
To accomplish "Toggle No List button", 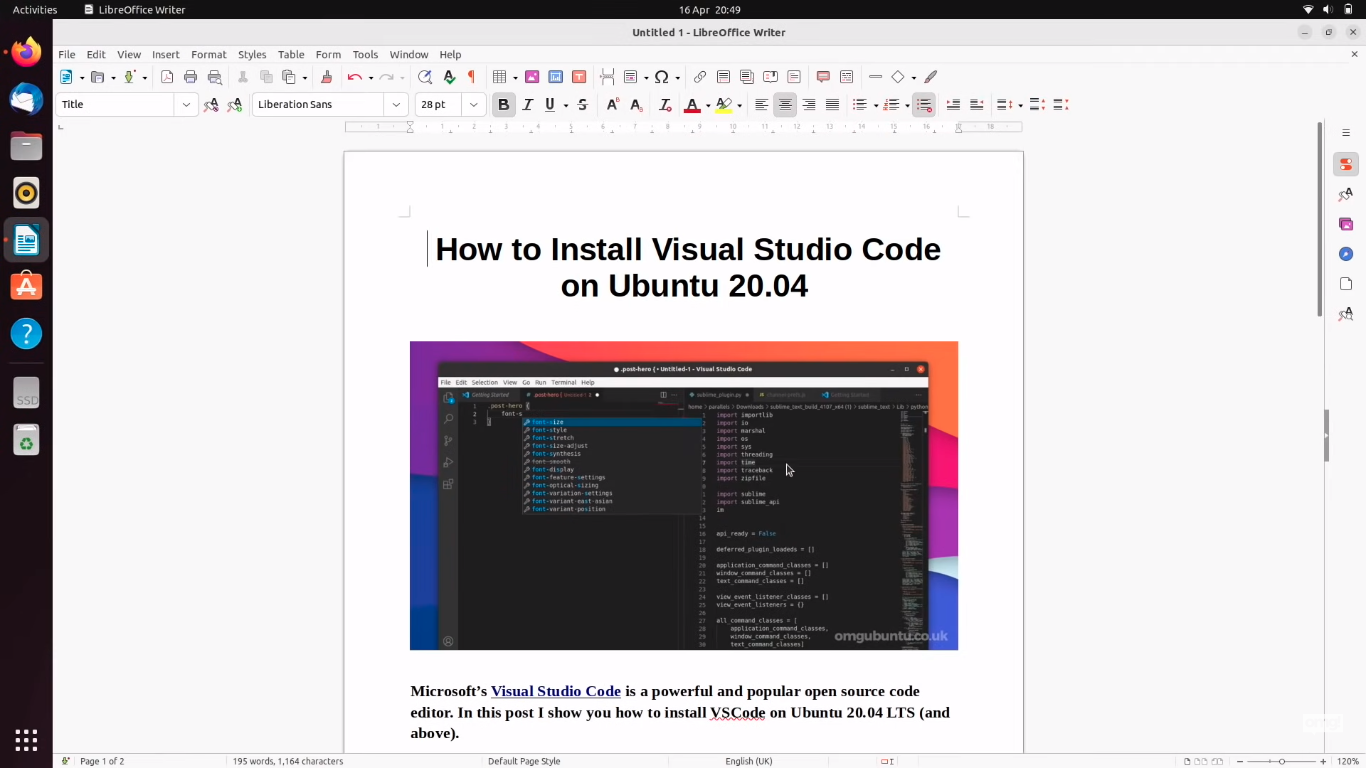I will (924, 105).
